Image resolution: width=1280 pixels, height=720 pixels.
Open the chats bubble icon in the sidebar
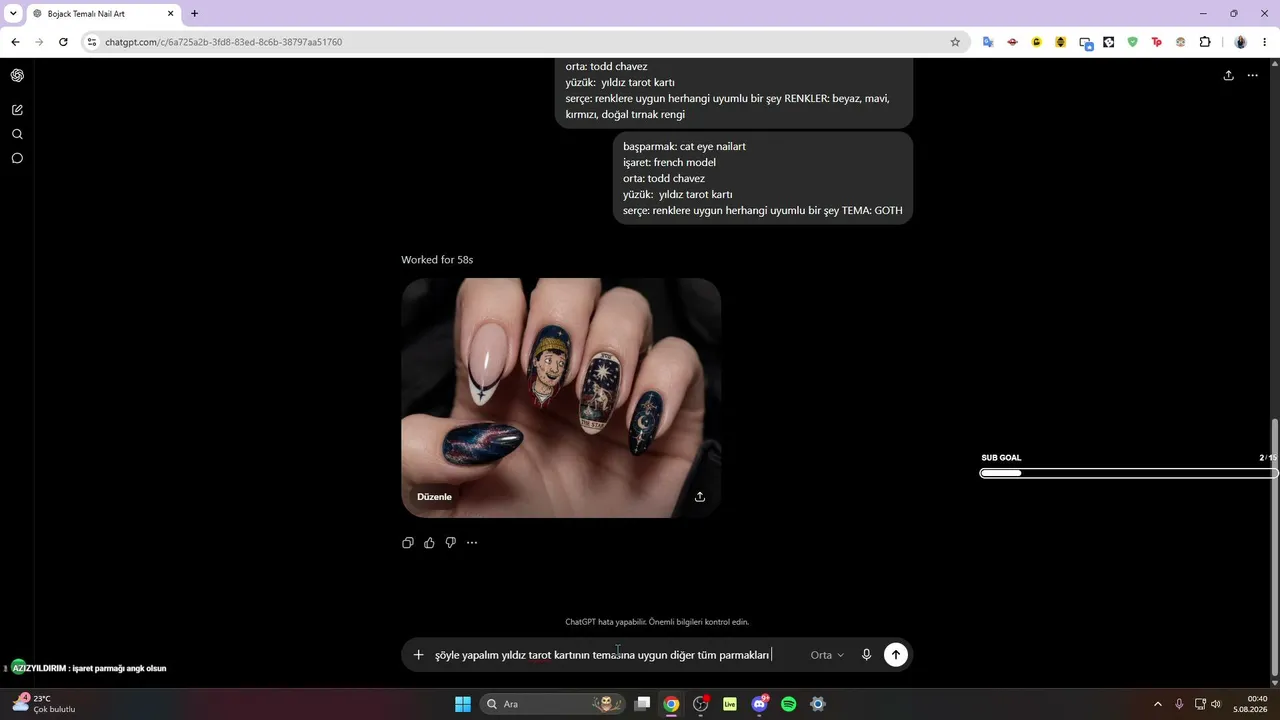pos(17,158)
